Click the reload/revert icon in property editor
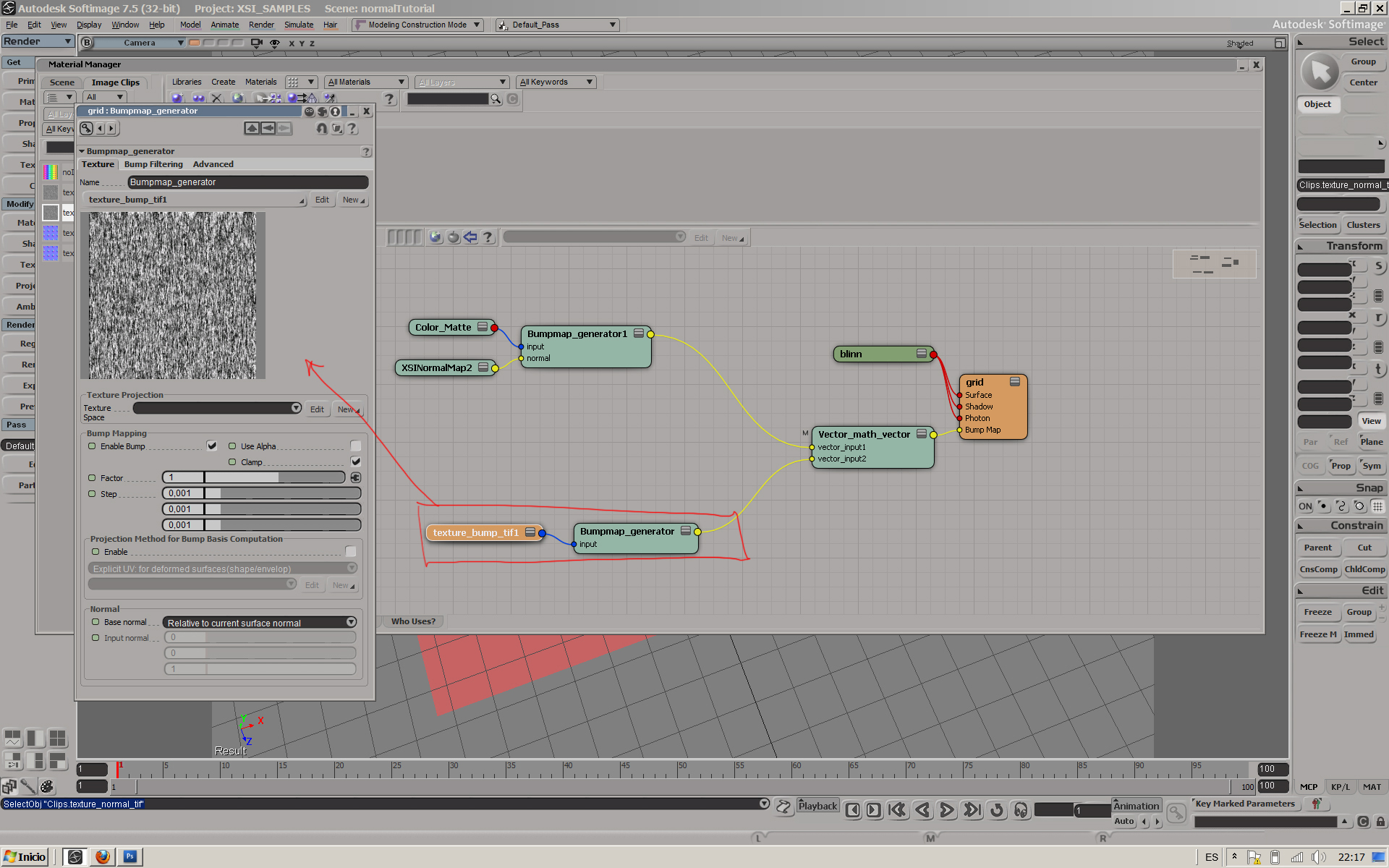The image size is (1389, 868). click(x=322, y=128)
